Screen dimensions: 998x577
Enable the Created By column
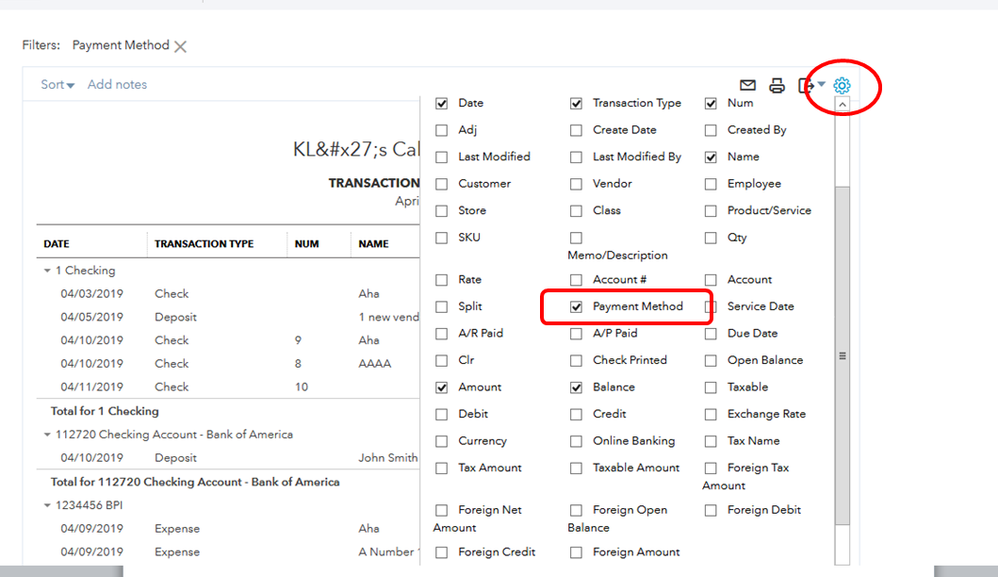click(710, 130)
